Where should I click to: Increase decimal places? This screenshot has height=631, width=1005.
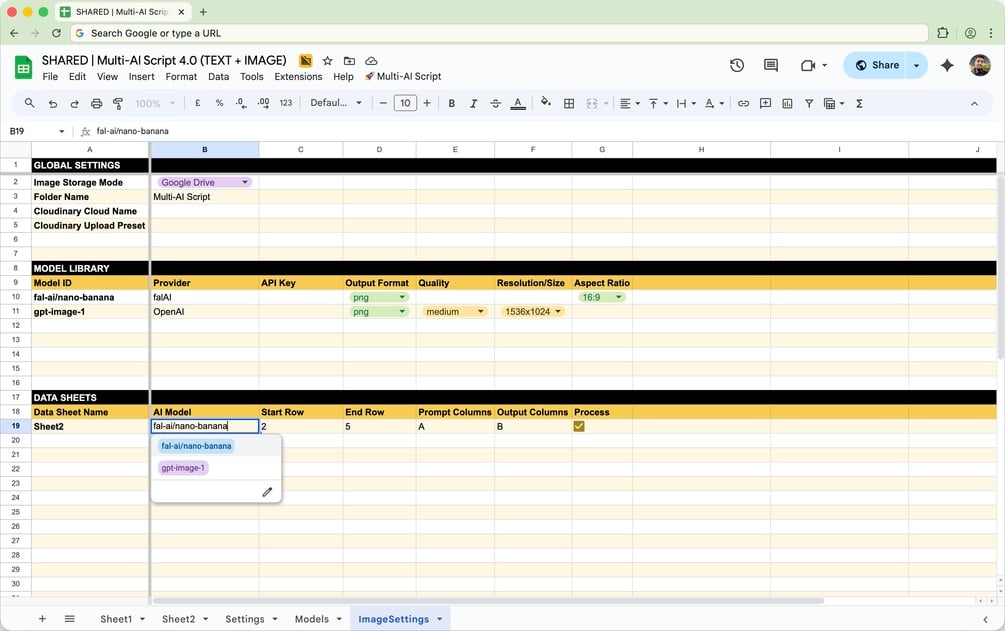click(263, 103)
